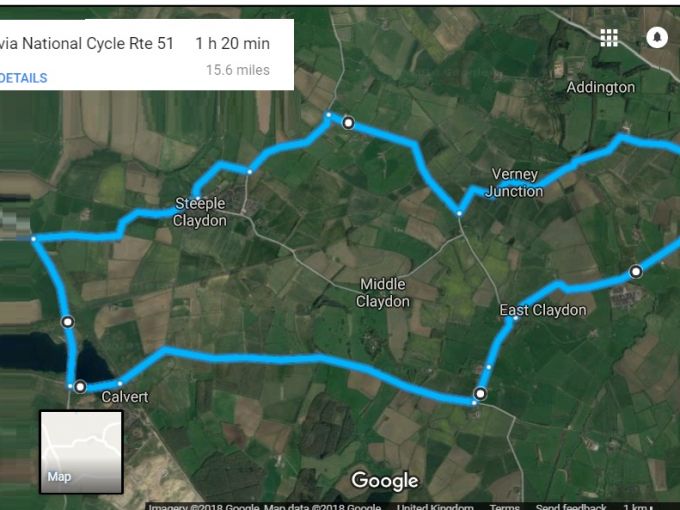This screenshot has width=680, height=510.
Task: Open the Terms link
Action: click(x=504, y=506)
